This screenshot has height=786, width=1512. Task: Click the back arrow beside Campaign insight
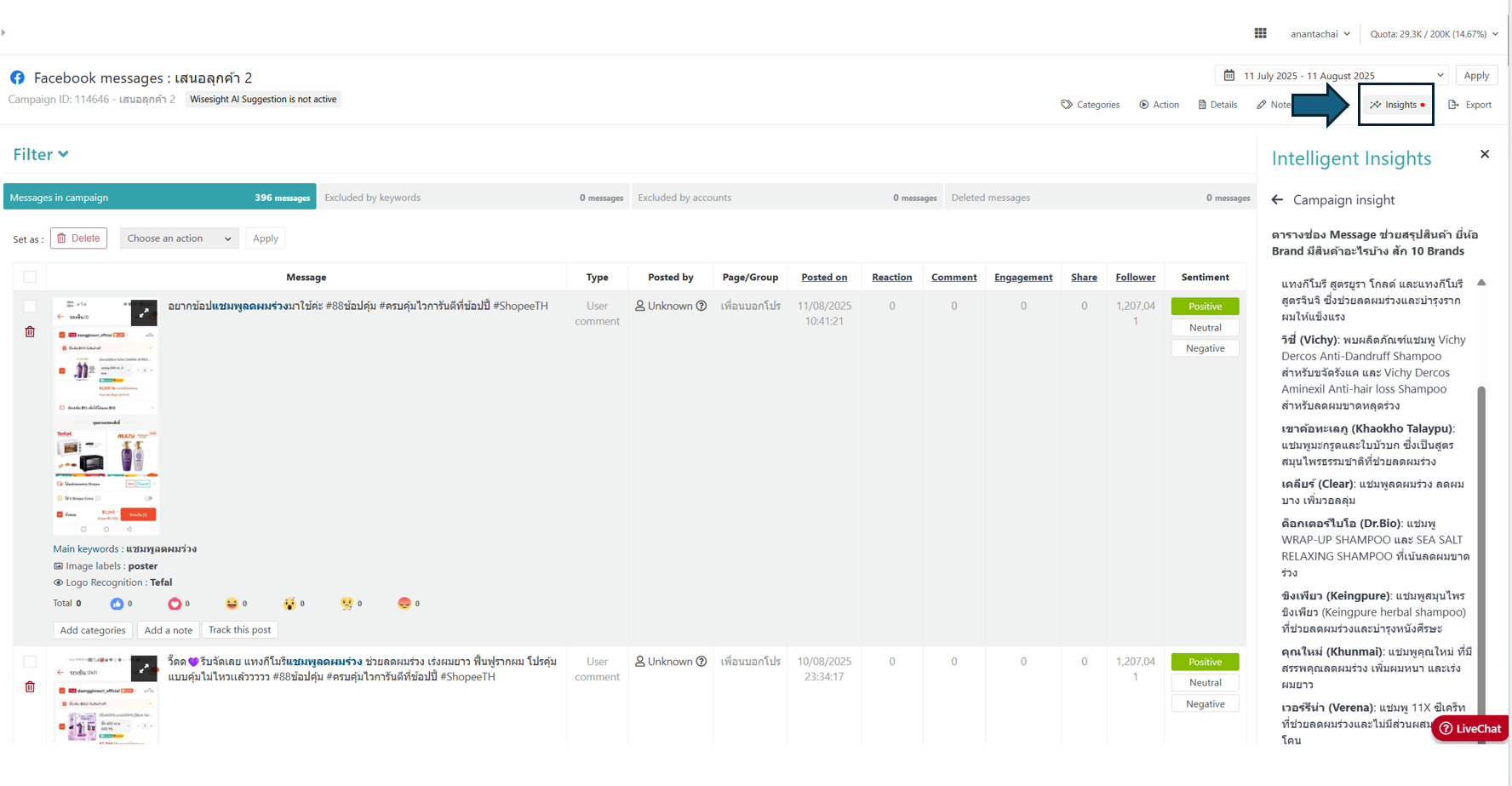(x=1277, y=200)
